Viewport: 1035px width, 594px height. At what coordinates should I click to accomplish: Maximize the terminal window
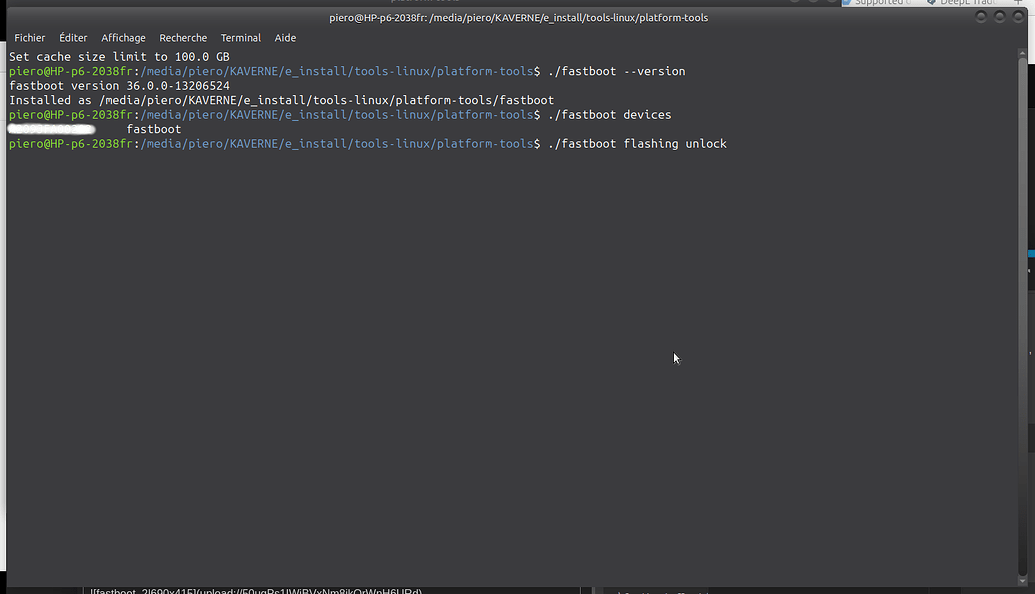(1000, 17)
